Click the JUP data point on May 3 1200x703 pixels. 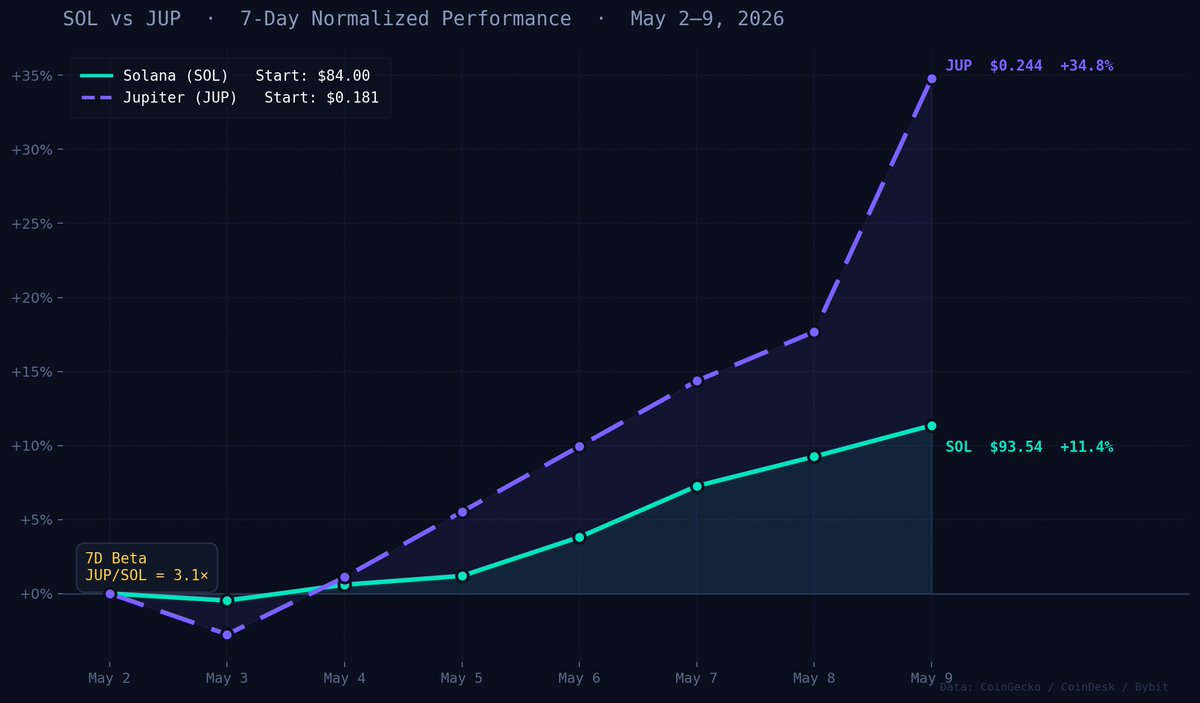click(227, 634)
